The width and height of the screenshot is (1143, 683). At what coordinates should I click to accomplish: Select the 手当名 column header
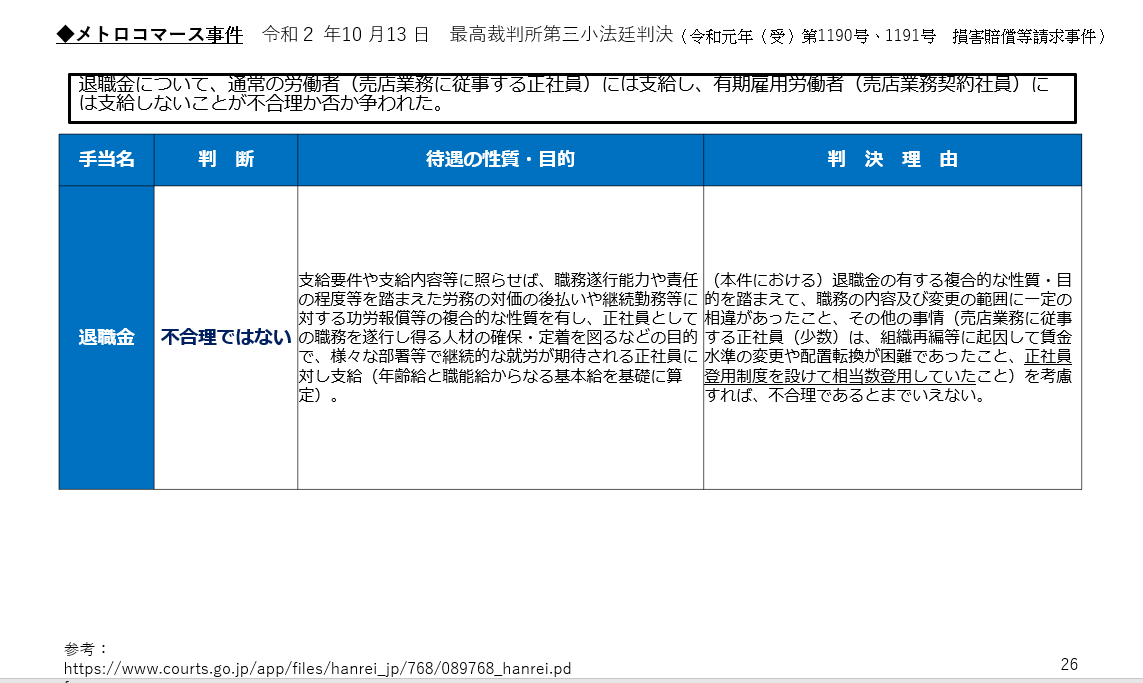tap(106, 160)
